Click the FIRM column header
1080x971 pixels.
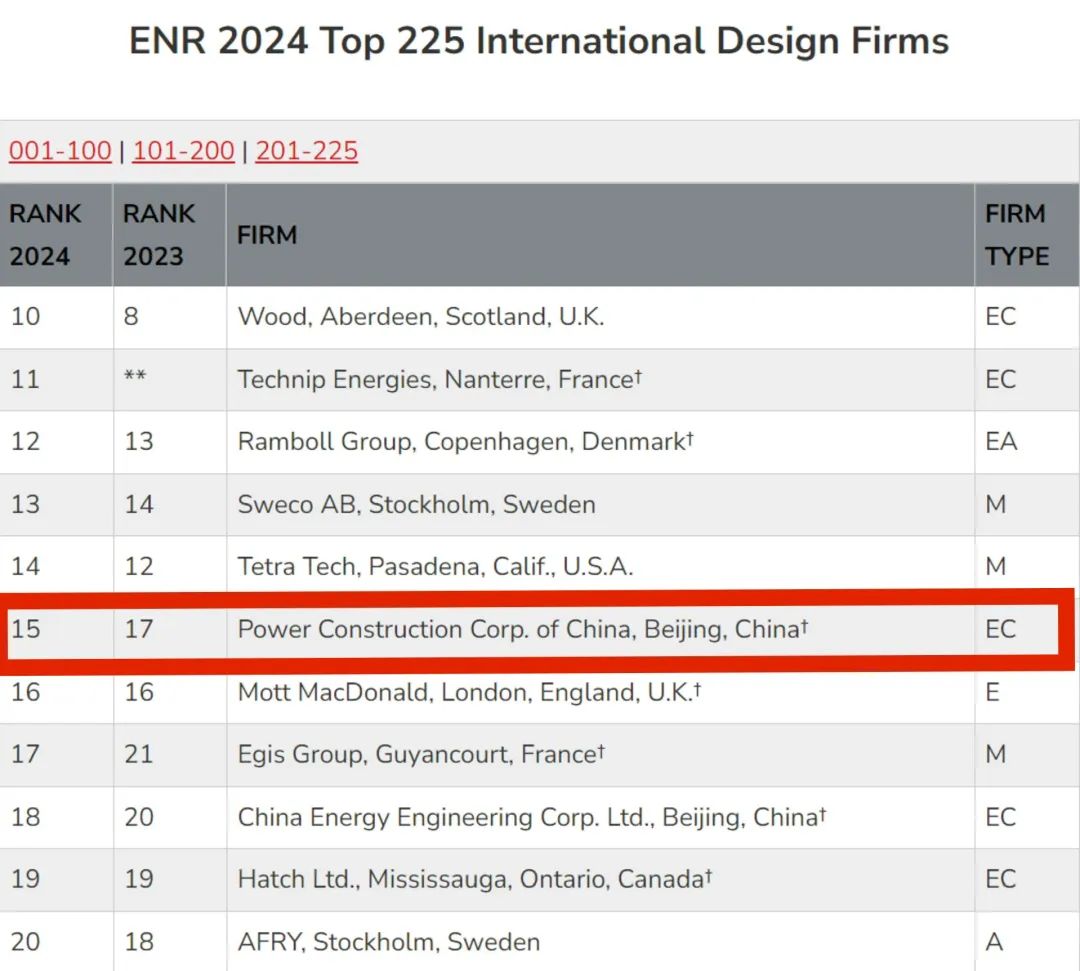(267, 235)
